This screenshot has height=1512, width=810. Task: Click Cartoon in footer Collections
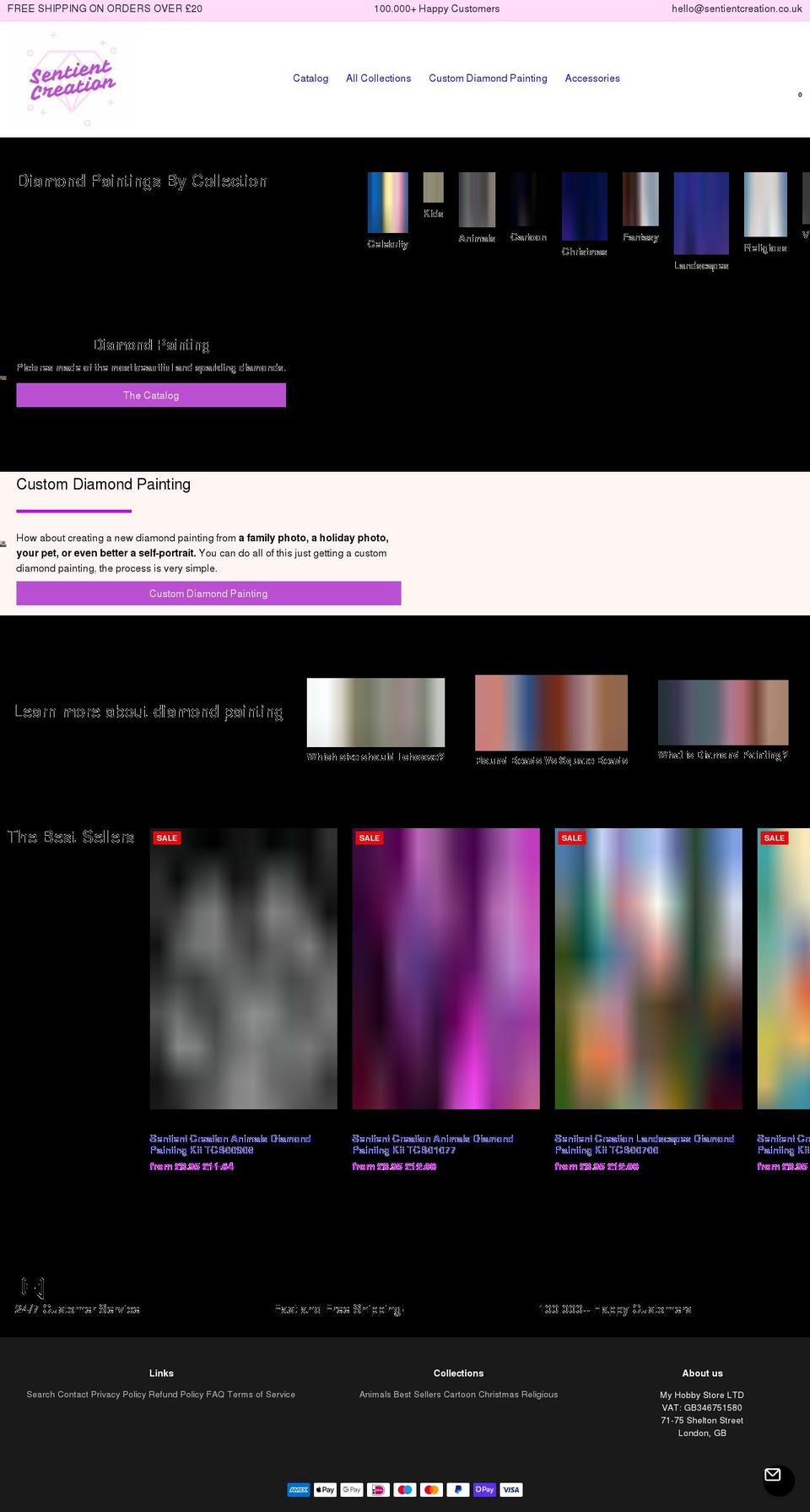[x=460, y=1395]
